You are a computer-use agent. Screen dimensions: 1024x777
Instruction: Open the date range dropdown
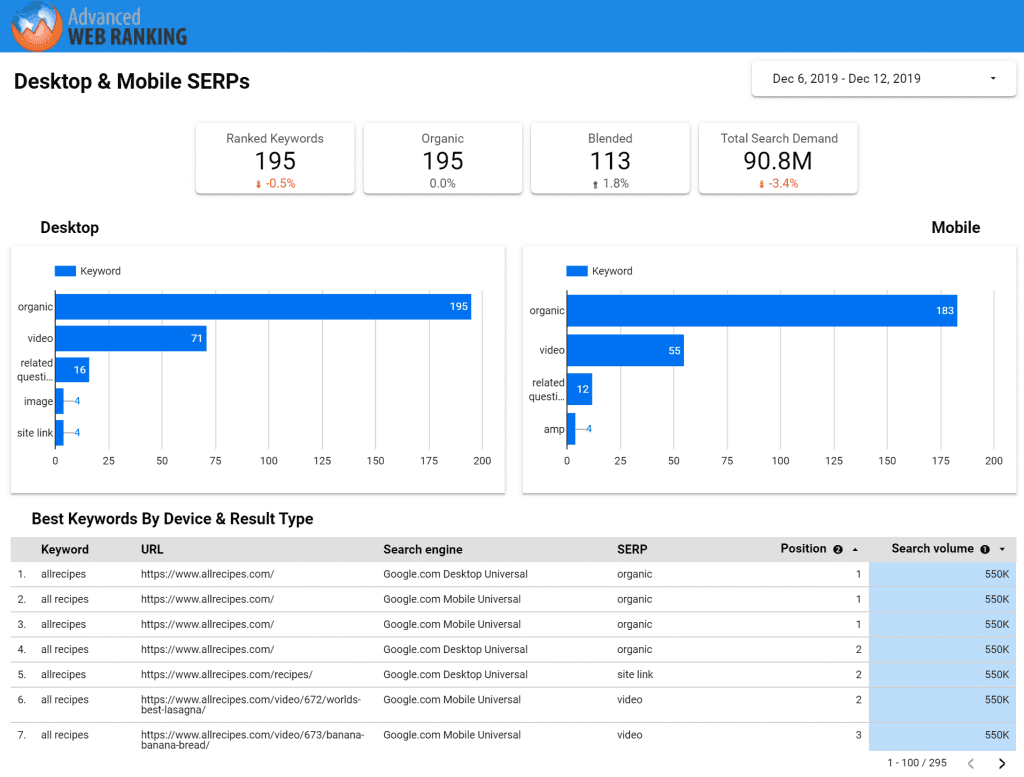tap(884, 79)
